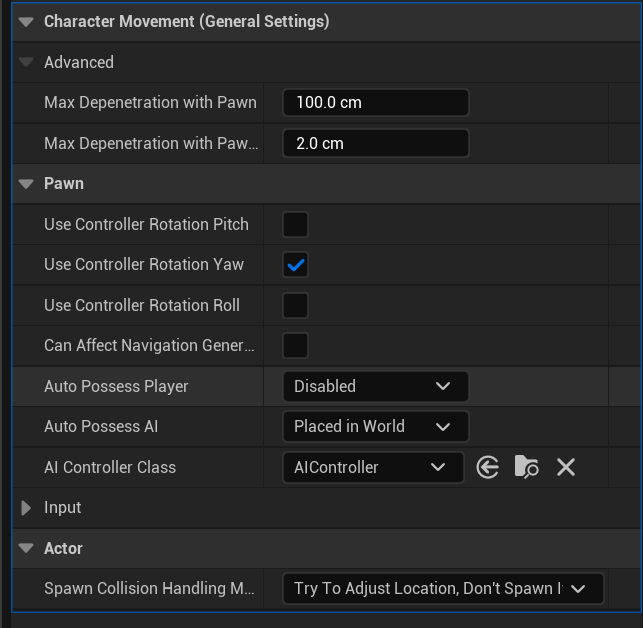Select the Spawn Collision Handling label

coord(149,589)
